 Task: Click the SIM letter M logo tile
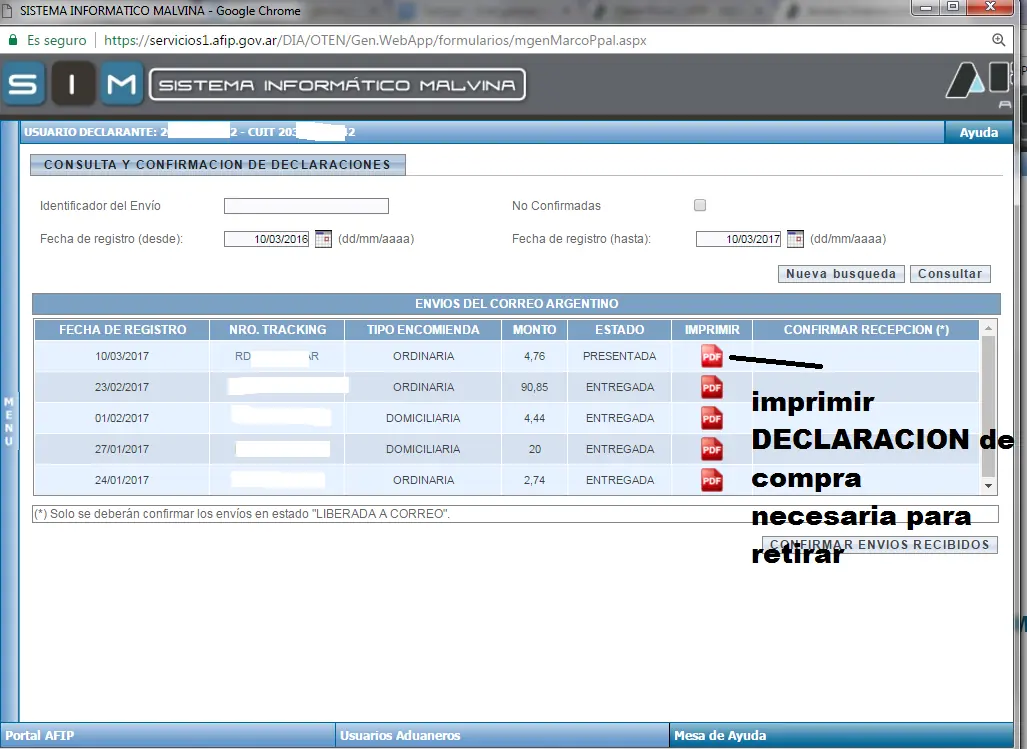click(x=122, y=84)
